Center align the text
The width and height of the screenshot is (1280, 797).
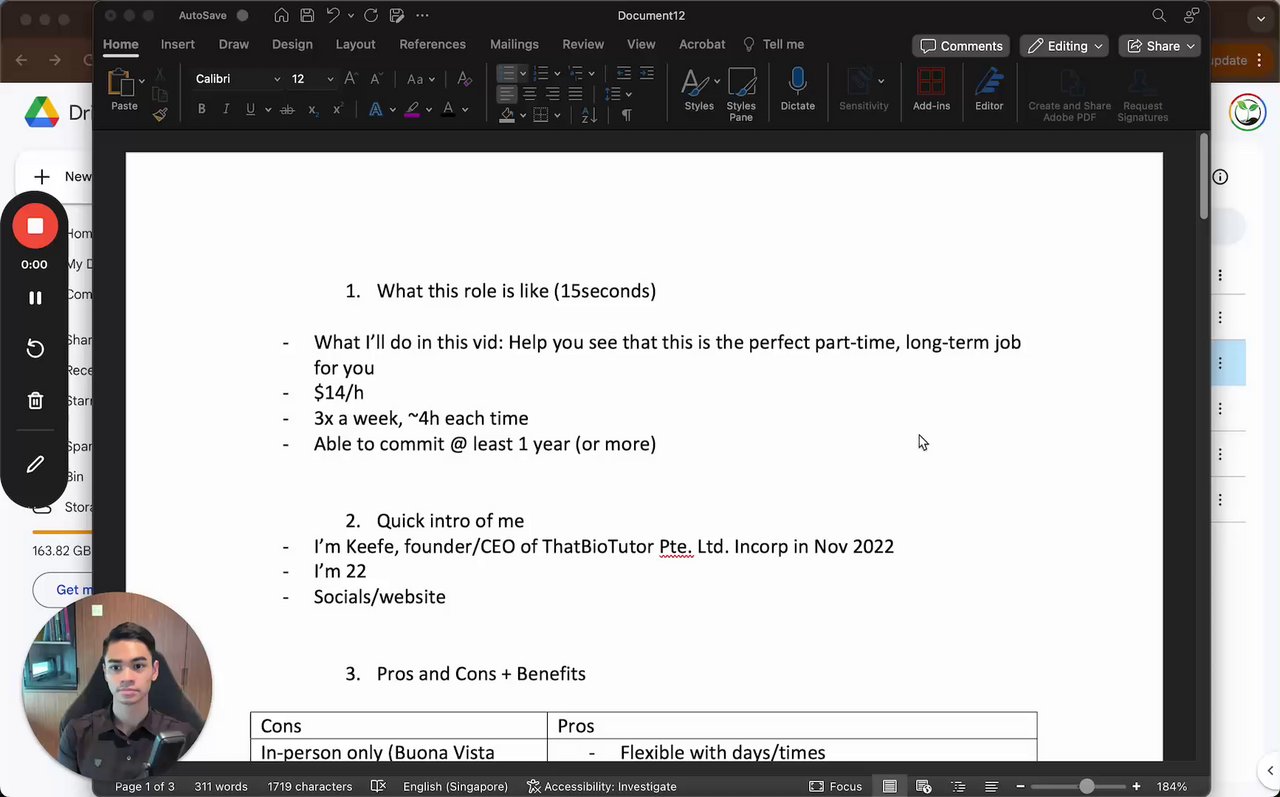tap(530, 94)
